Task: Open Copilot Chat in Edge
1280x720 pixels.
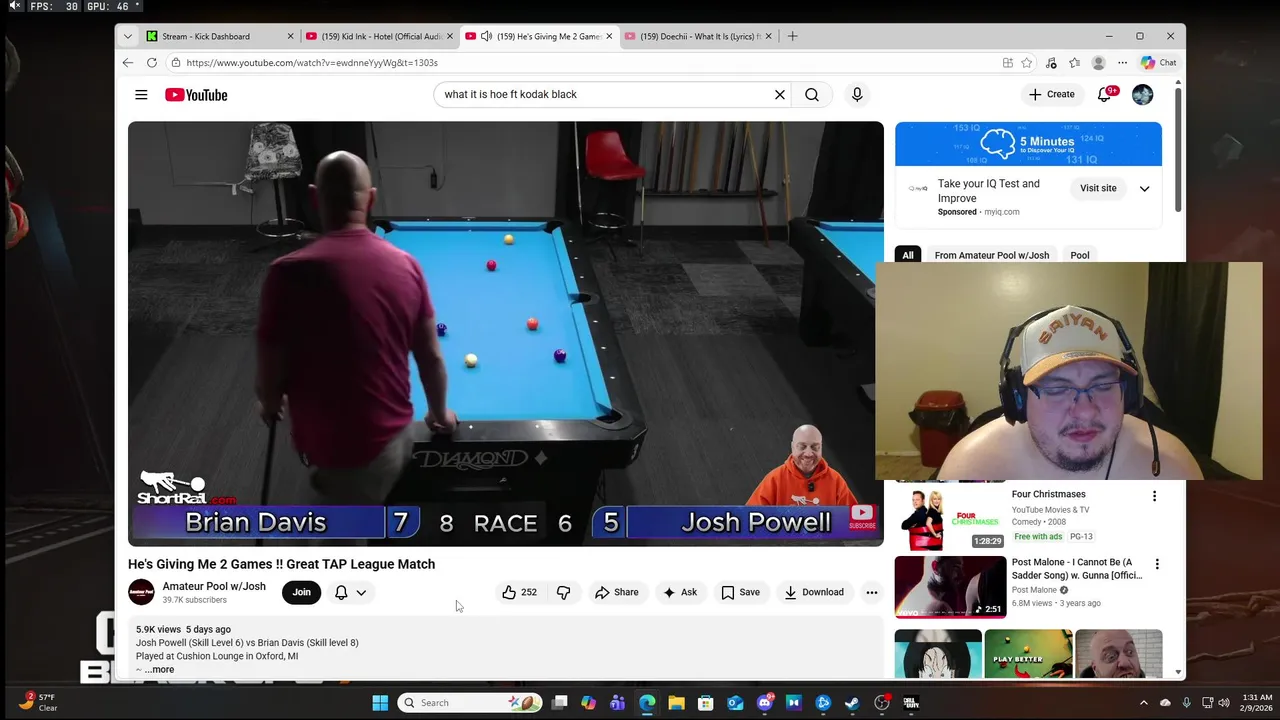Action: tap(1159, 62)
